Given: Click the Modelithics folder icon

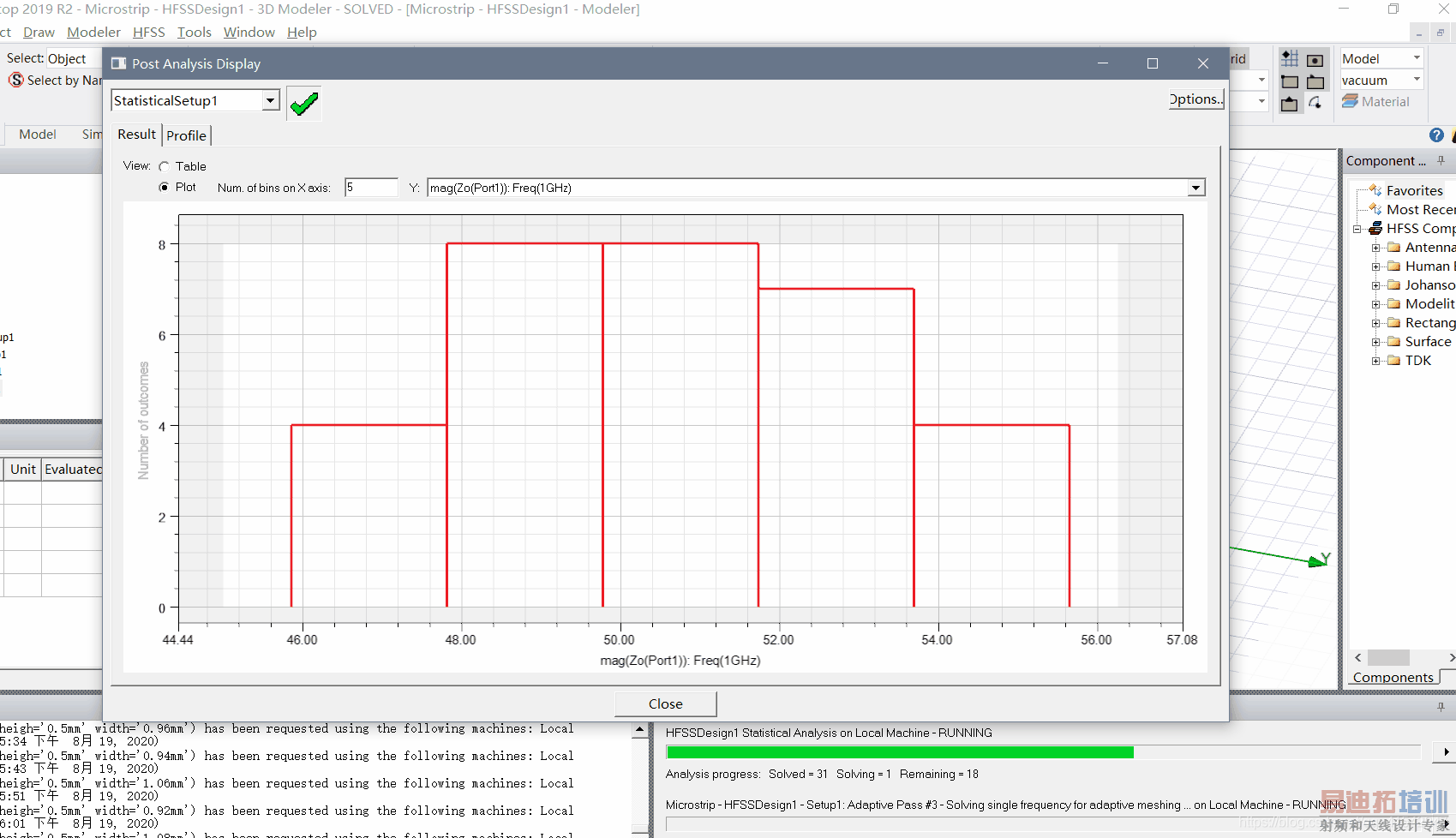Looking at the screenshot, I should pyautogui.click(x=1394, y=303).
